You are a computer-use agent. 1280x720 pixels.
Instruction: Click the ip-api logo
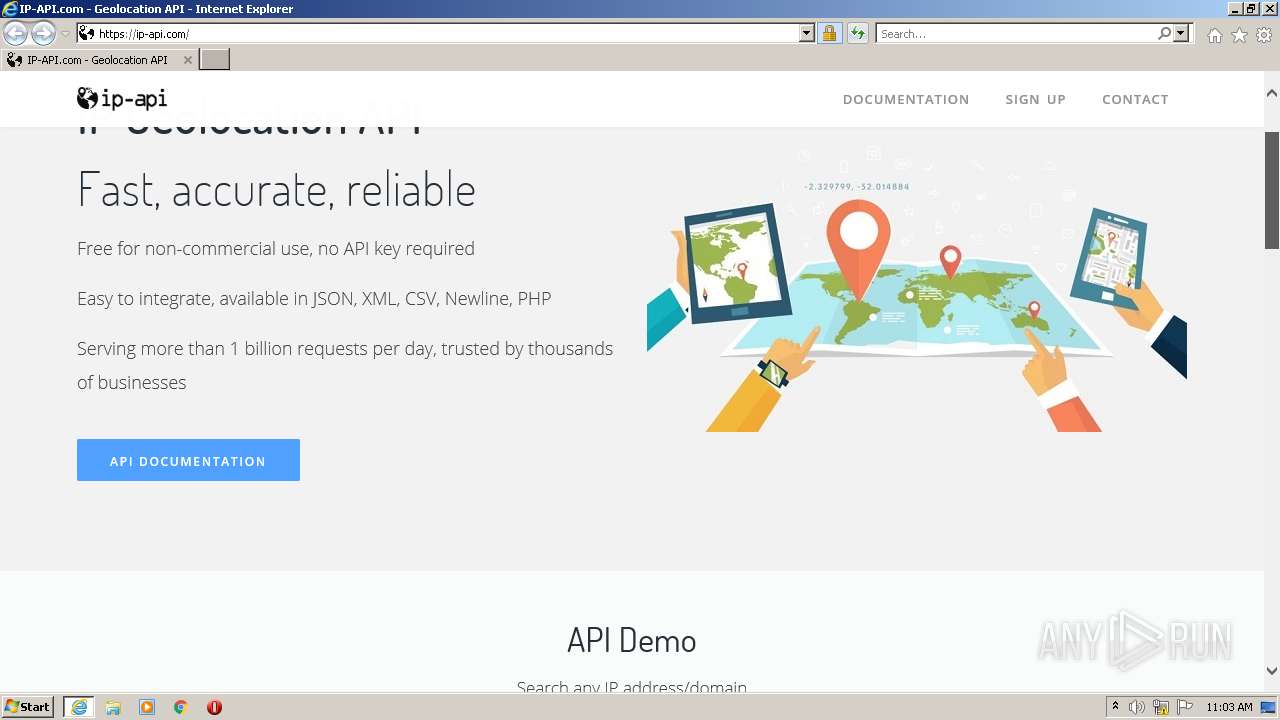click(x=122, y=98)
